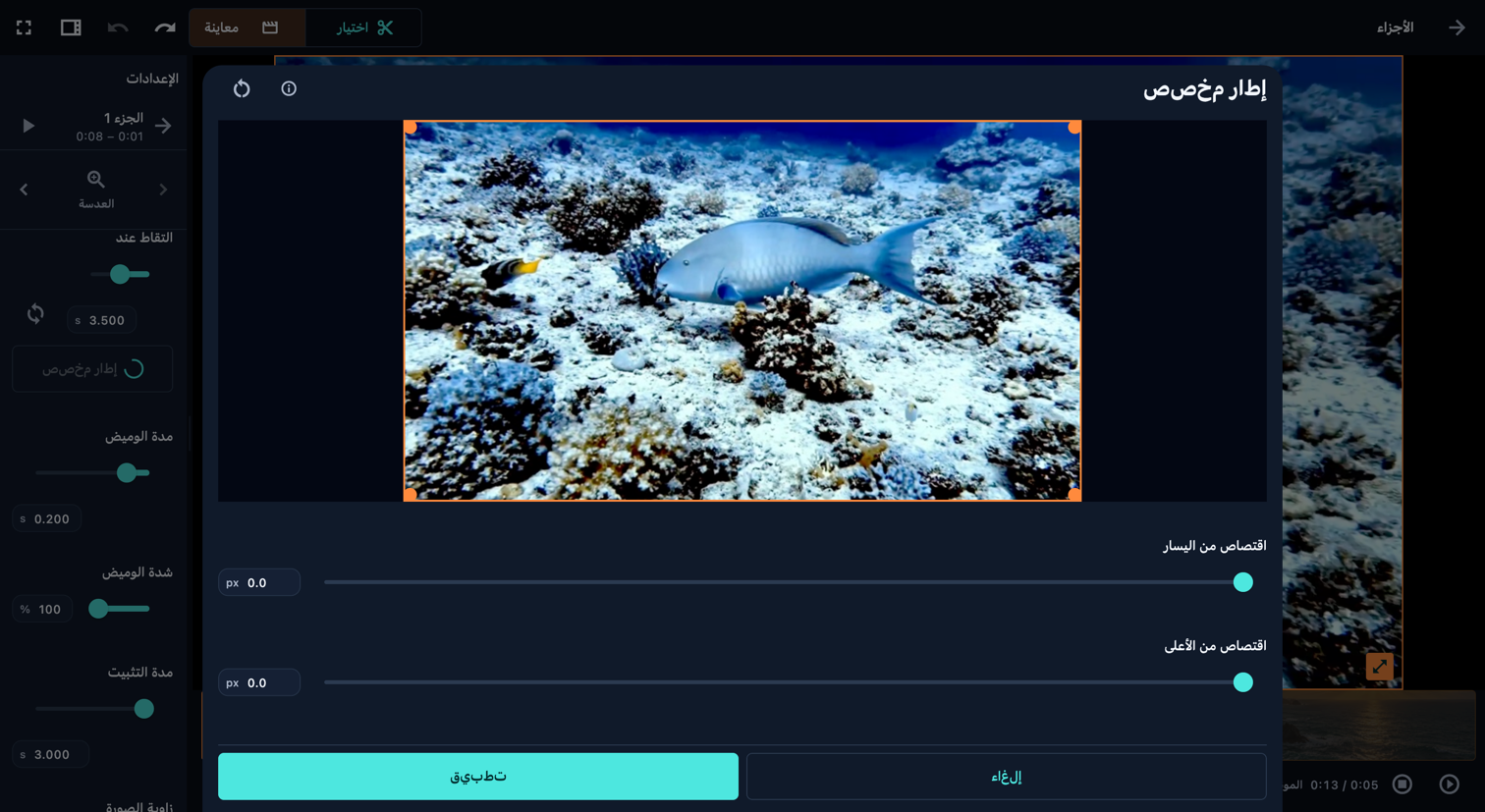Viewport: 1485px width, 812px height.
Task: Toggle the side panel layout icon
Action: coord(71,27)
